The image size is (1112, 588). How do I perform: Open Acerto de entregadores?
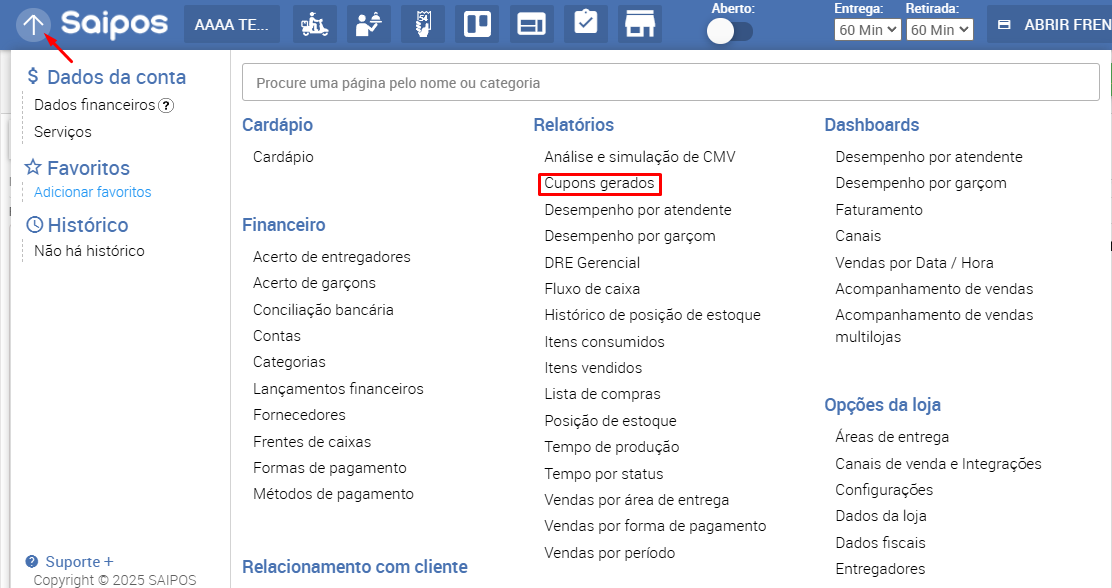(332, 257)
